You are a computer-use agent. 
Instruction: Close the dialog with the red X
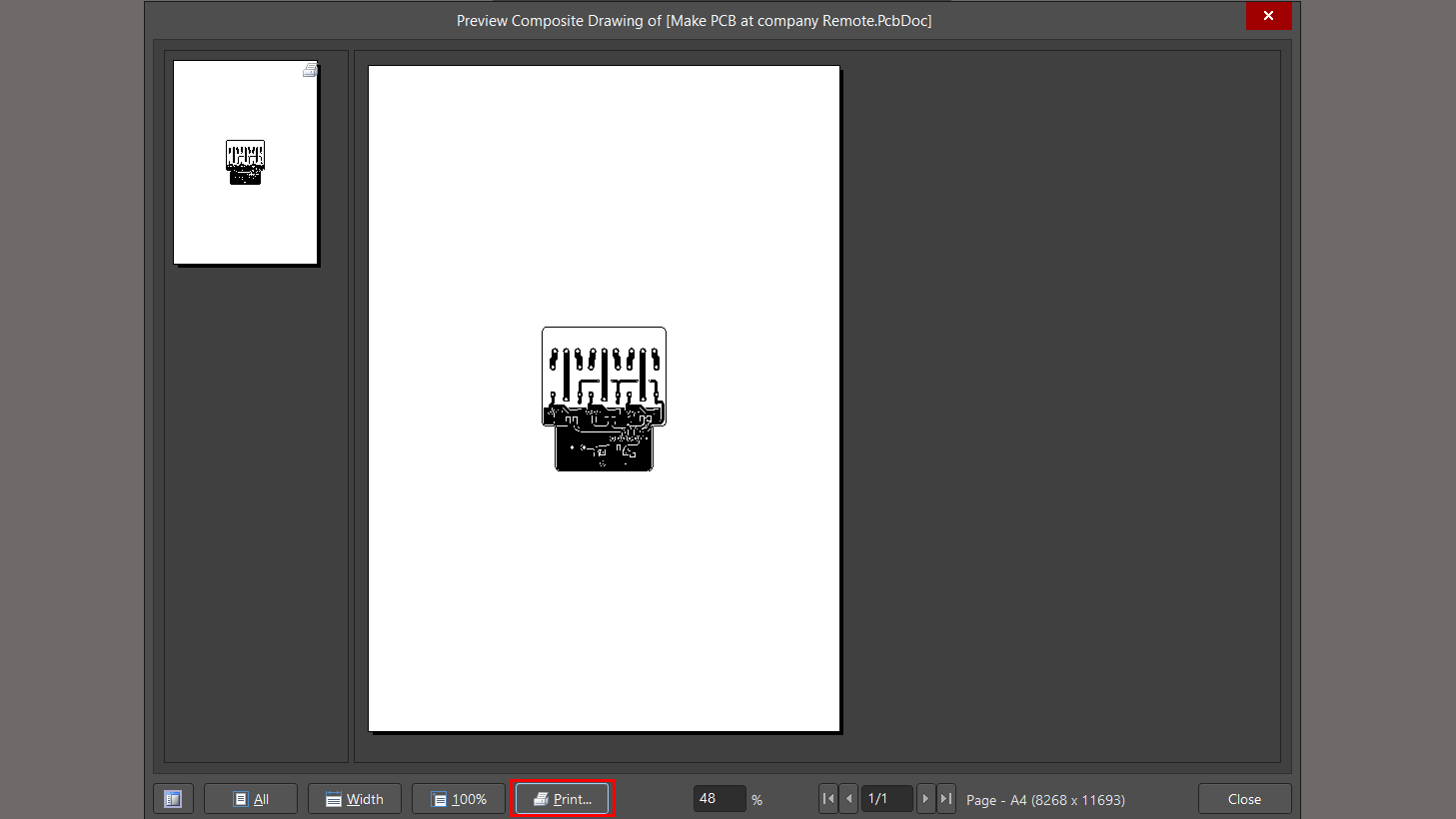coord(1268,16)
